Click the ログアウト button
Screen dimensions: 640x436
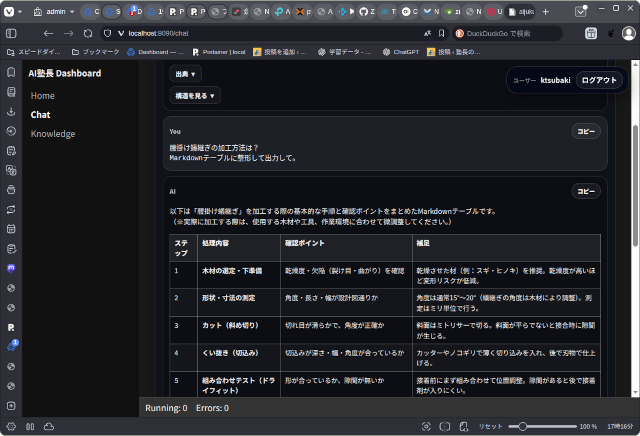coord(600,80)
